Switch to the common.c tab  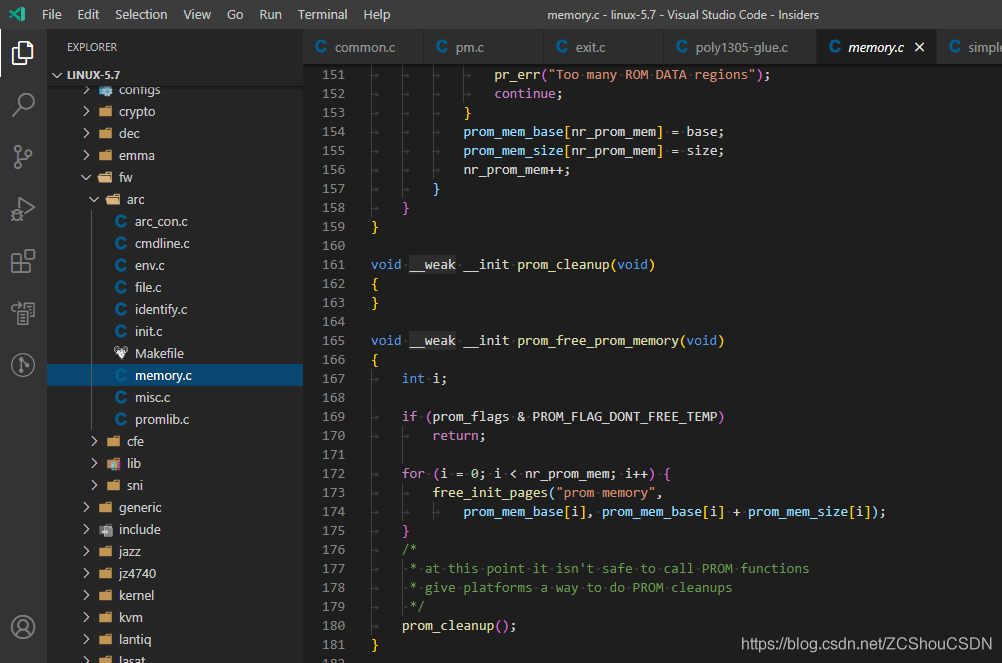pyautogui.click(x=364, y=47)
